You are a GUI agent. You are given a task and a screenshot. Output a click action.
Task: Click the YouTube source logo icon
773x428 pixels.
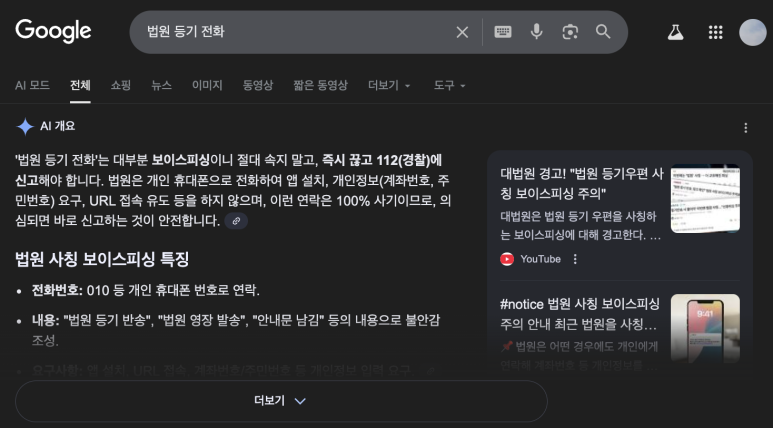click(507, 259)
